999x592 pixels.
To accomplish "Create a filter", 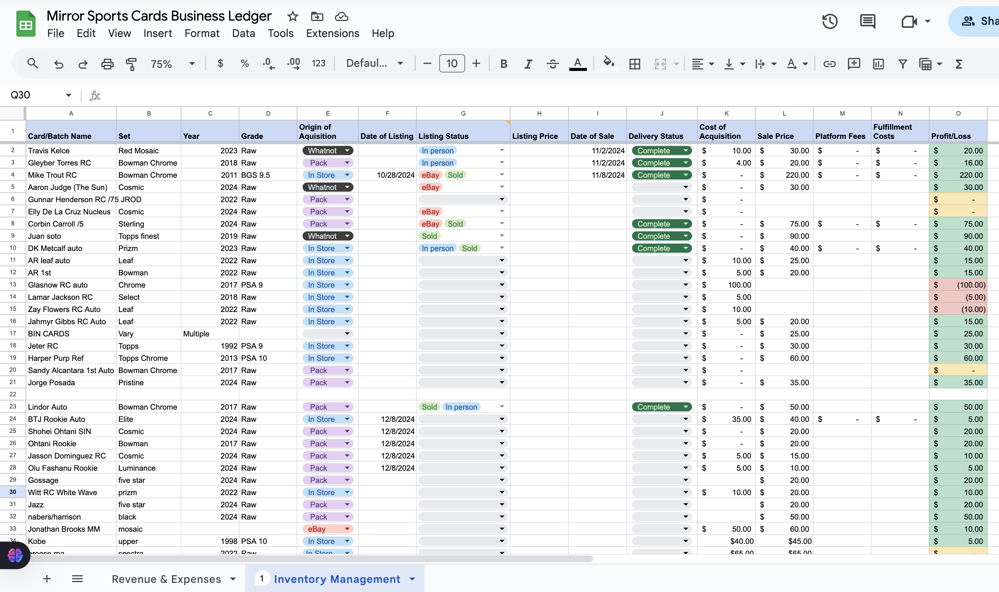I will coord(903,64).
